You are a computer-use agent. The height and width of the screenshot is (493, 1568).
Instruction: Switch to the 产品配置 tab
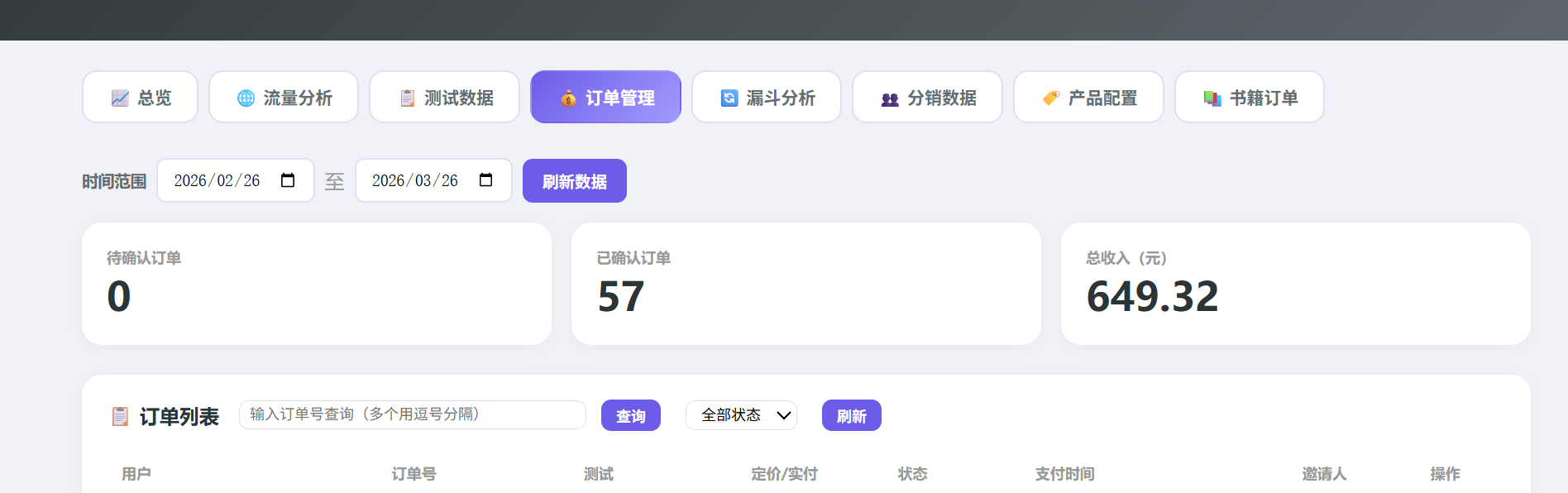(x=1088, y=98)
